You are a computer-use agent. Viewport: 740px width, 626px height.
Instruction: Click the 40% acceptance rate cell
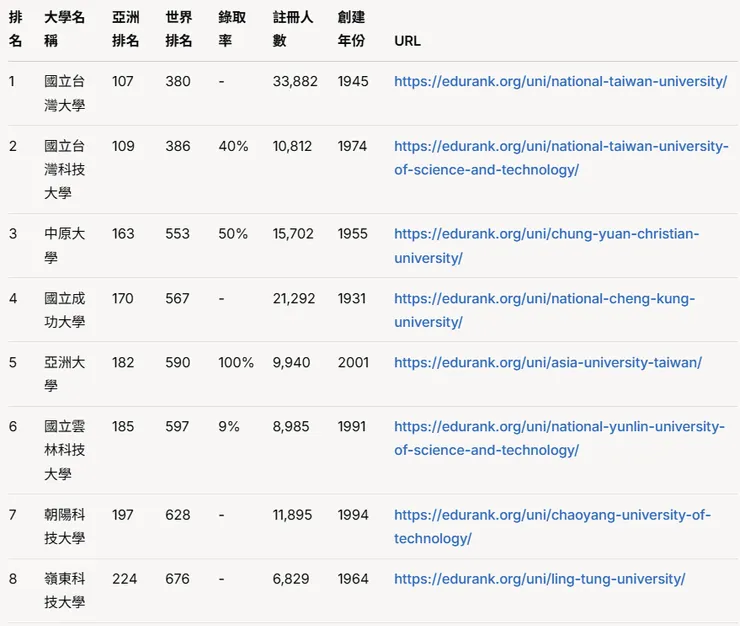pos(233,146)
